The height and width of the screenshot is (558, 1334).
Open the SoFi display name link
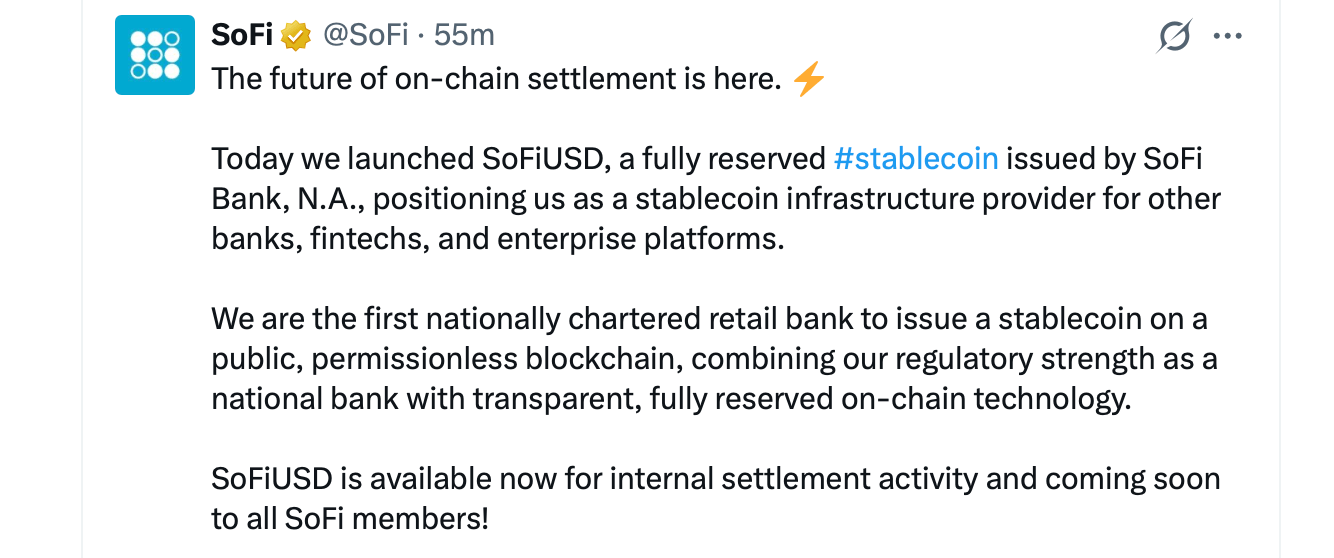[242, 35]
